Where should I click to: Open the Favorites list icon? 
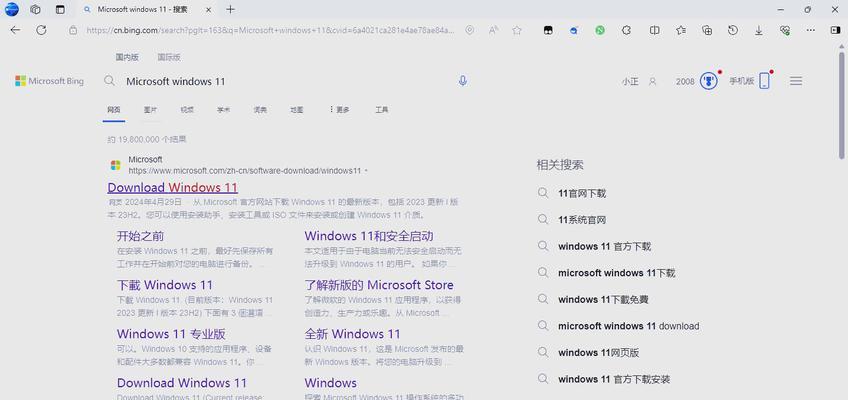click(x=681, y=31)
